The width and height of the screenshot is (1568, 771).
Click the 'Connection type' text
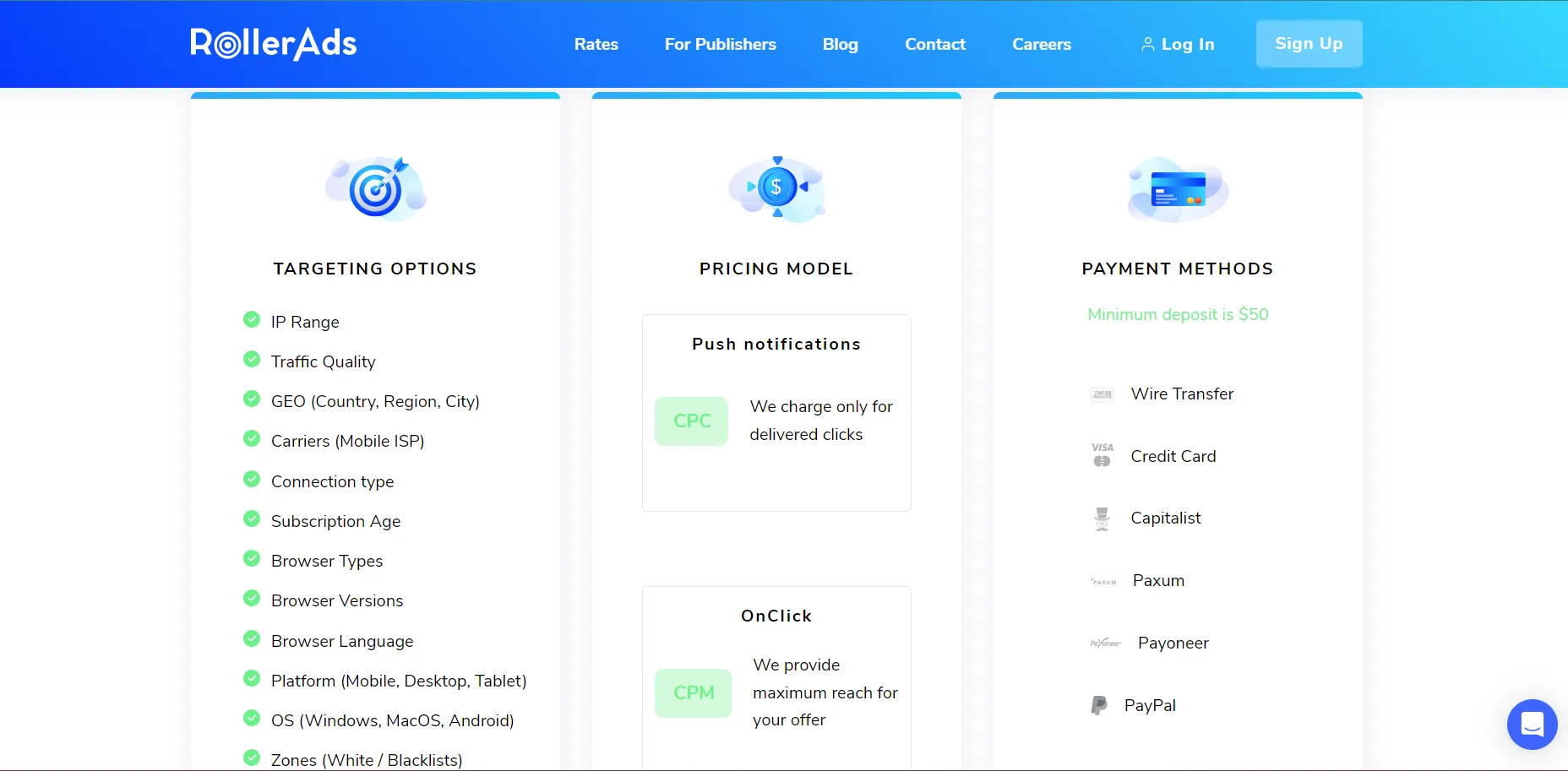pyautogui.click(x=333, y=481)
